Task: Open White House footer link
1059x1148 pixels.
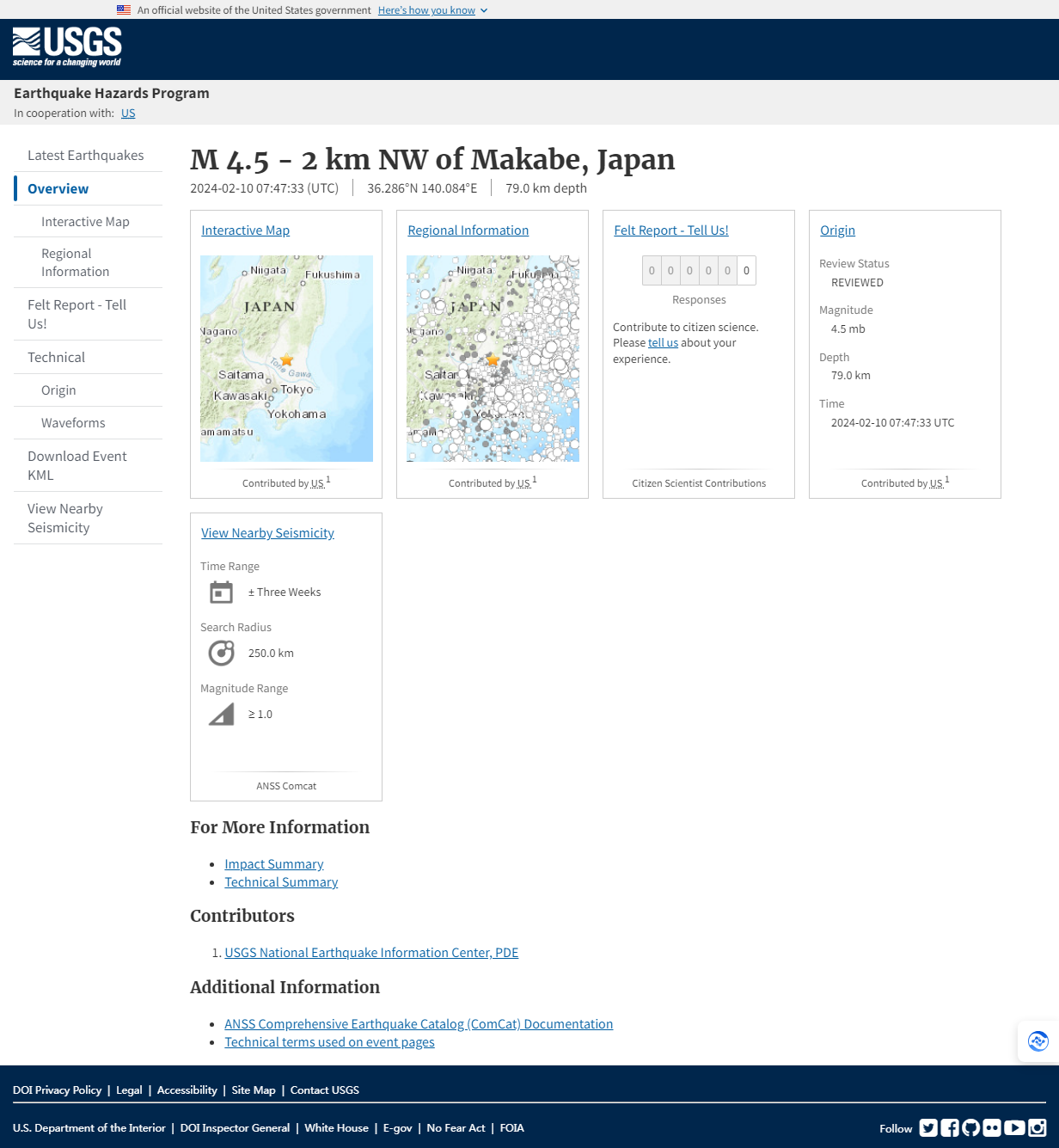Action: (x=336, y=1128)
